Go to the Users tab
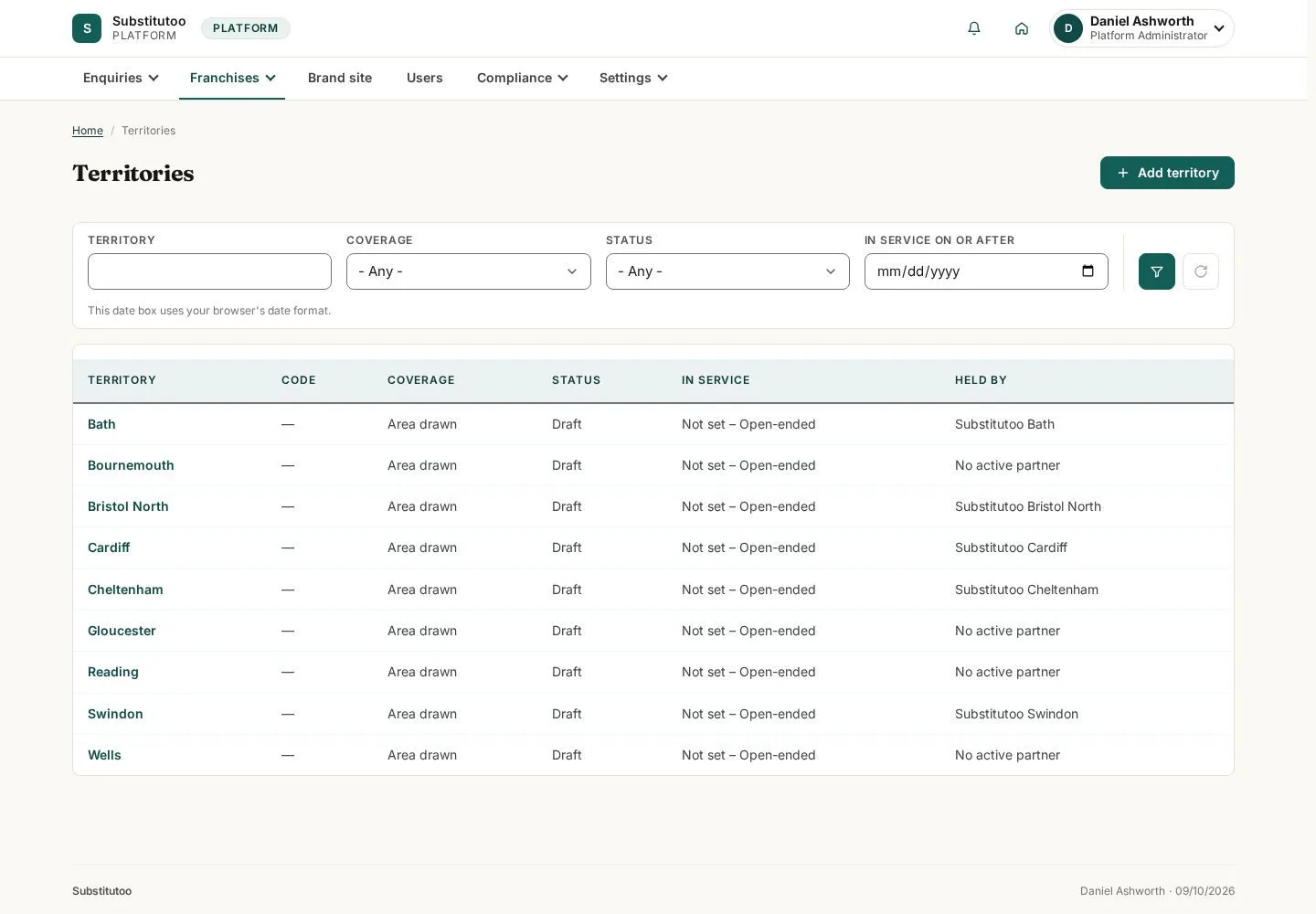 tap(425, 78)
